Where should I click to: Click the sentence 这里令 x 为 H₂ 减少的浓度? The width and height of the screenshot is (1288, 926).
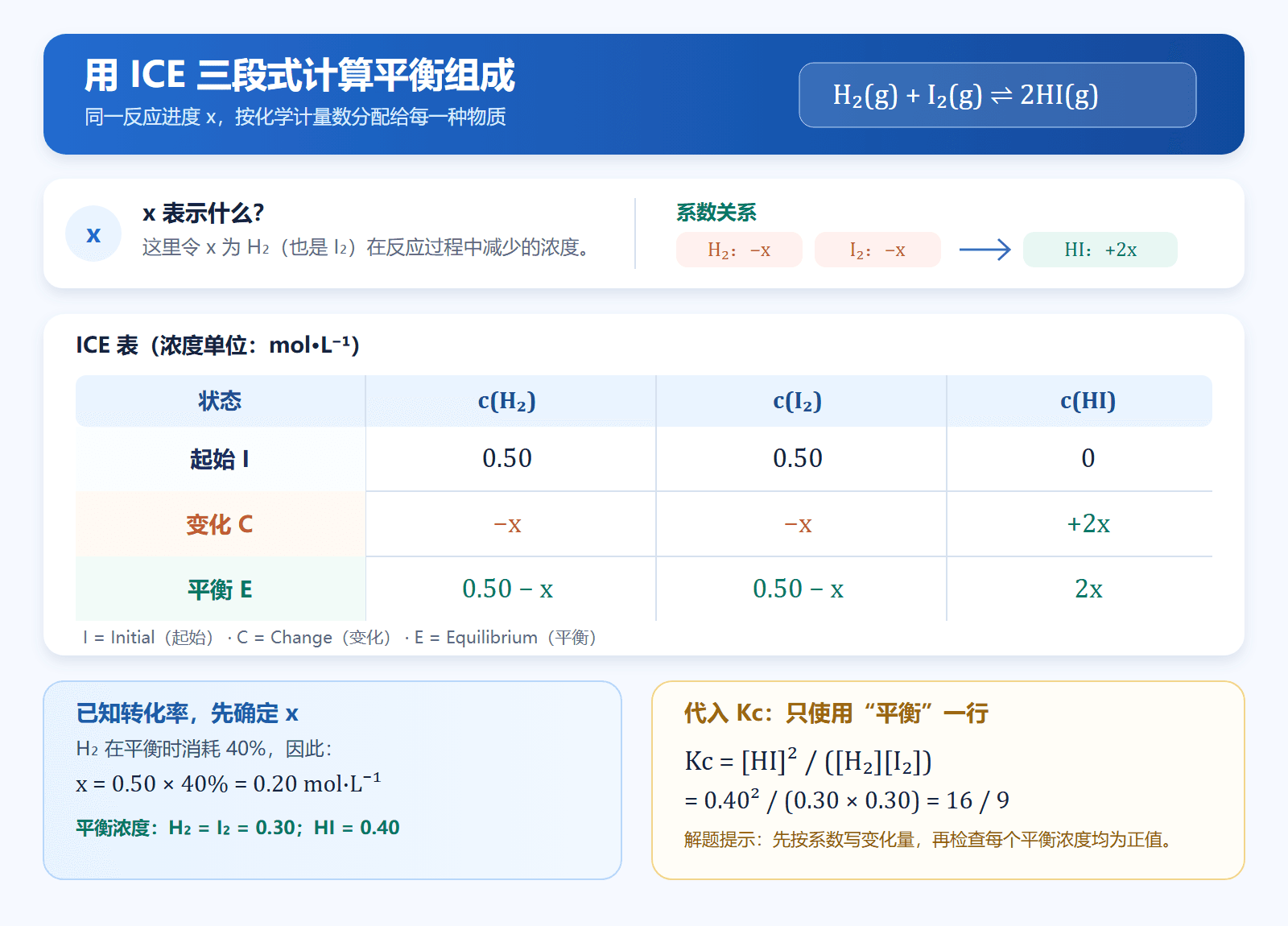pyautogui.click(x=367, y=247)
